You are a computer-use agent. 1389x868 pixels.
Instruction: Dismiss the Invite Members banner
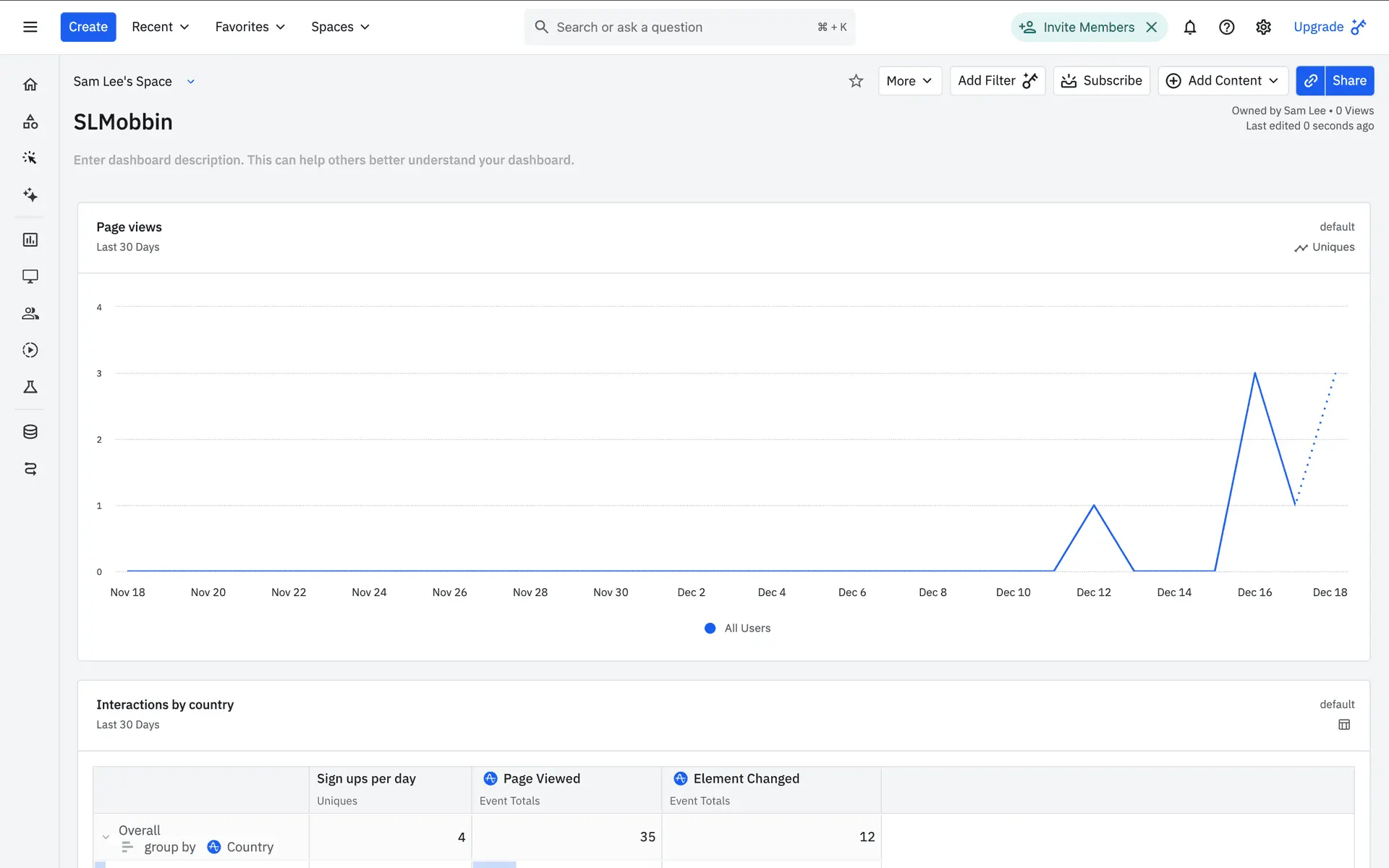coord(1151,27)
